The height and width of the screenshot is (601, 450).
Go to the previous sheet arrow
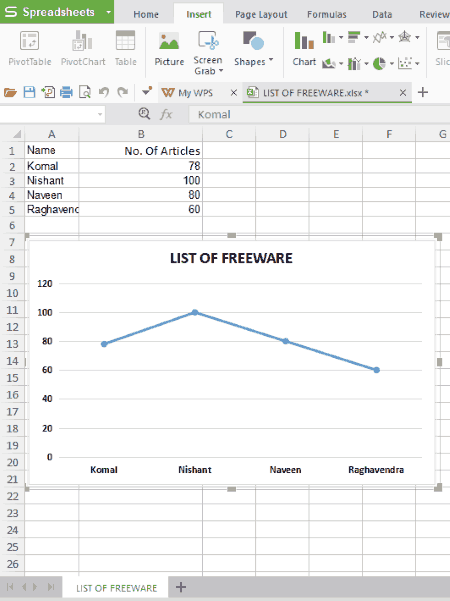coord(24,587)
